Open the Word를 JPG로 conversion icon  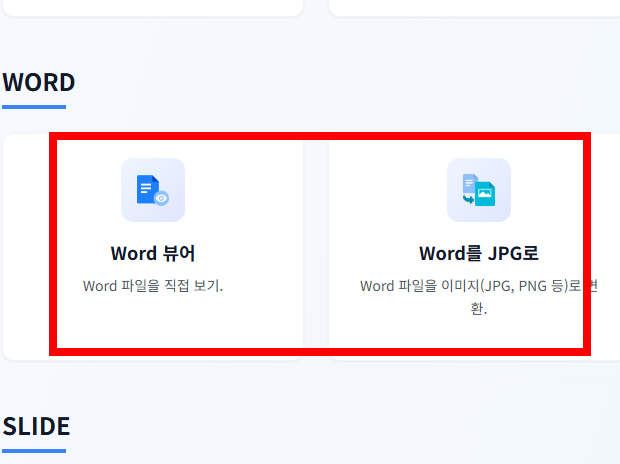[x=479, y=190]
